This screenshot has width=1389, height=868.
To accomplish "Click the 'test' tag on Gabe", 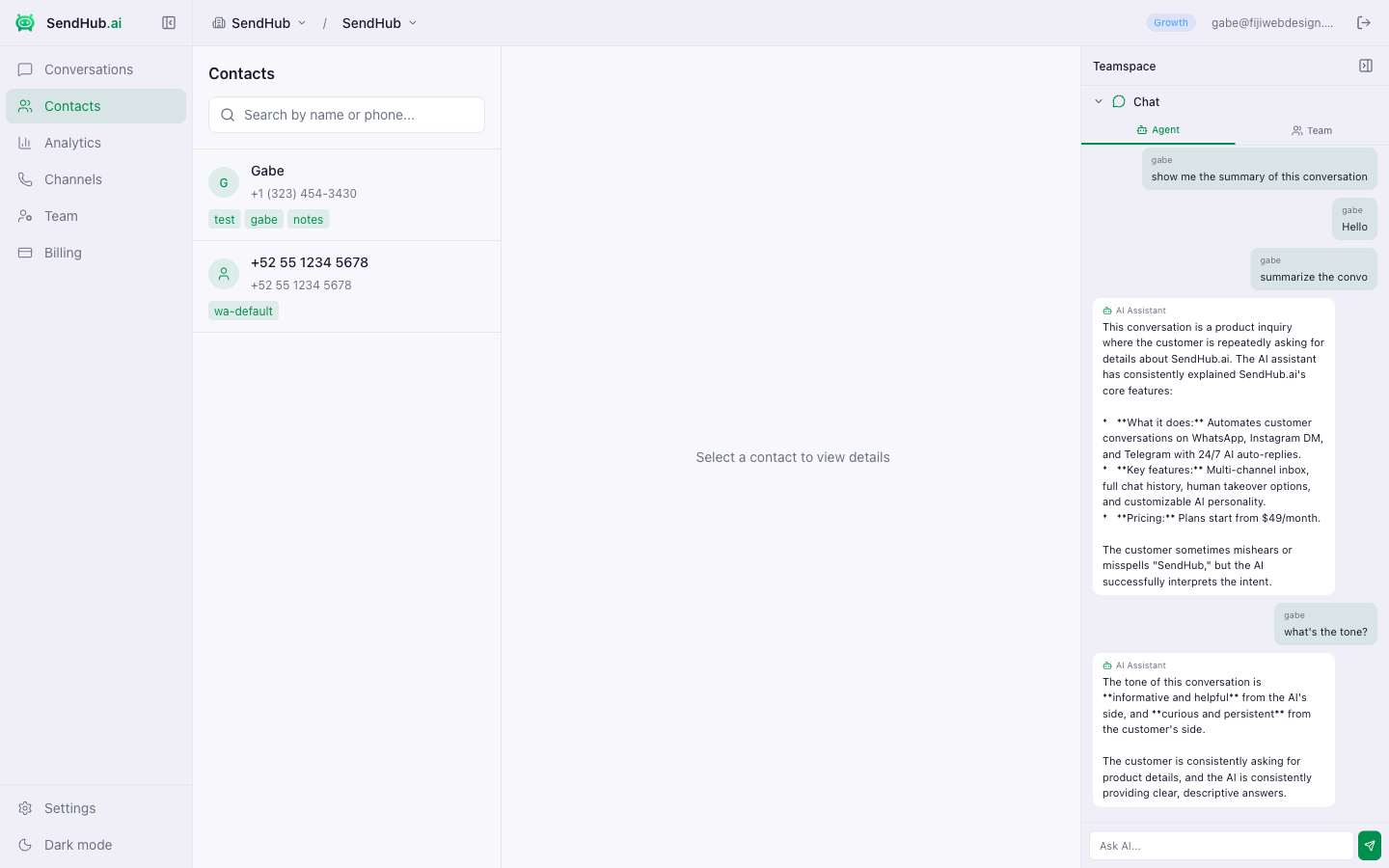I will (225, 220).
